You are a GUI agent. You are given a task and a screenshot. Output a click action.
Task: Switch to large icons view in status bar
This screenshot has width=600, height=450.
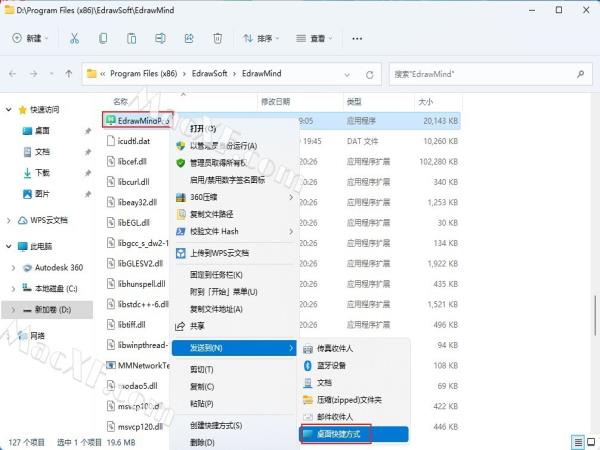(591, 442)
